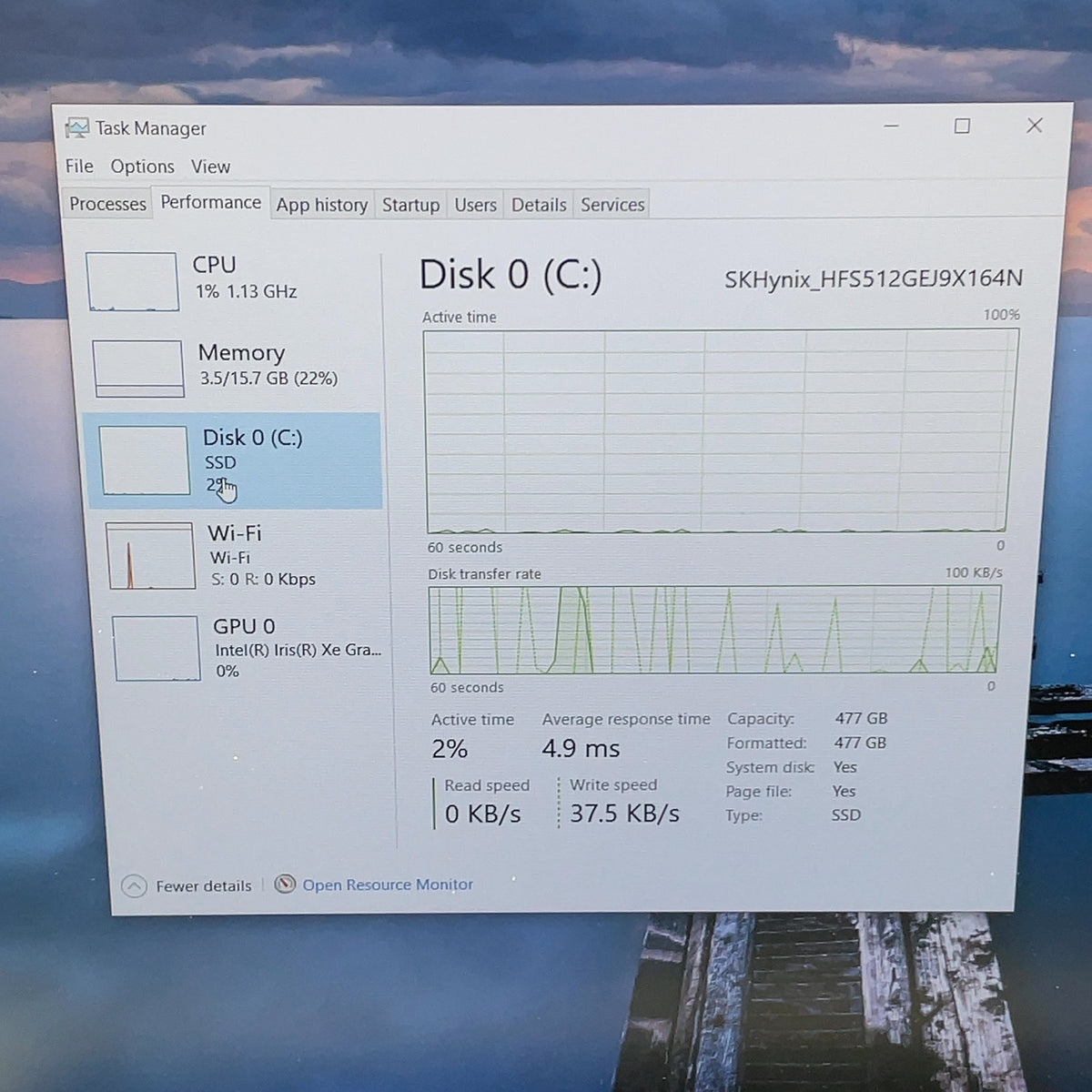The image size is (1092, 1092).
Task: Click the Disk 0 (C:) heading
Action: (511, 274)
